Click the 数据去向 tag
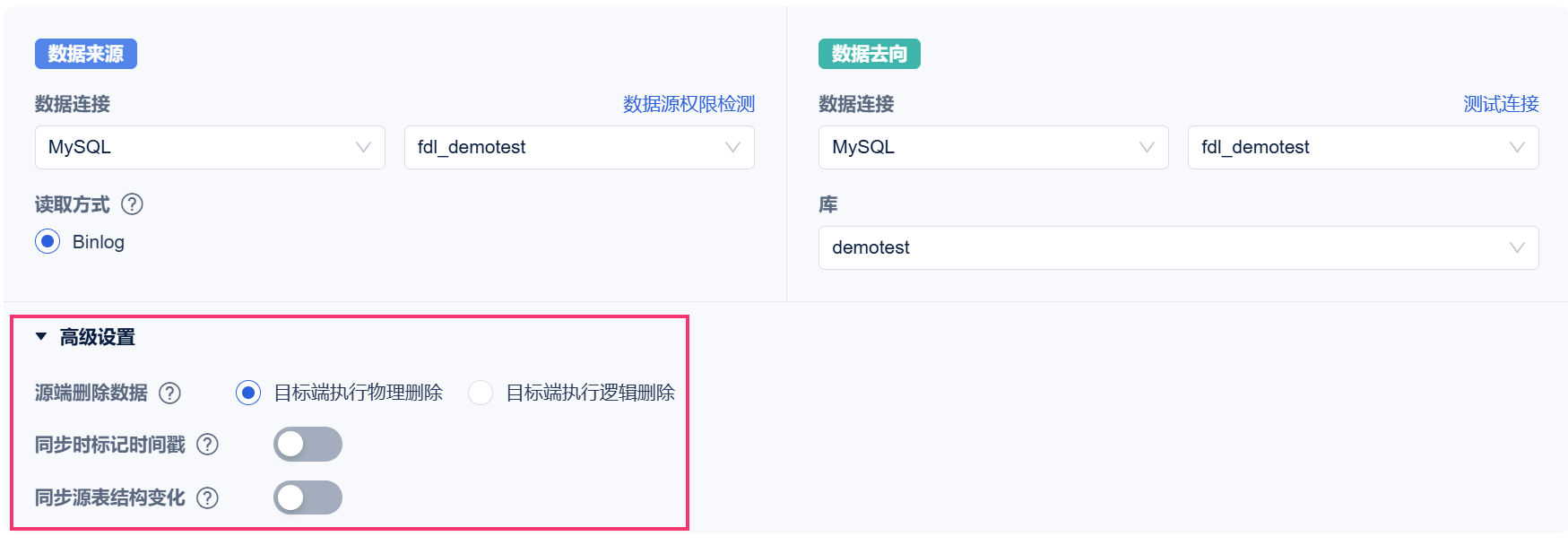1568x545 pixels. click(869, 54)
